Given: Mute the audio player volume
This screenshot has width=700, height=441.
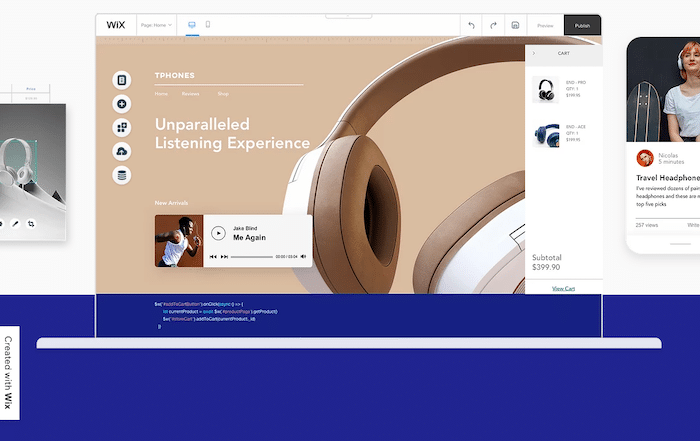Looking at the screenshot, I should pos(304,257).
